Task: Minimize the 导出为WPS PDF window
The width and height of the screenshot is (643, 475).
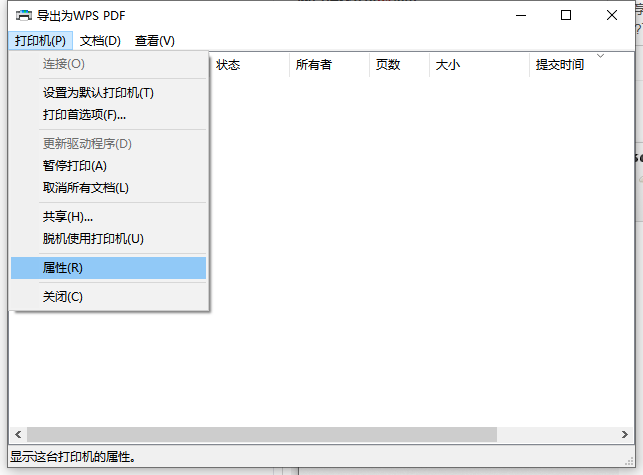Action: 520,15
